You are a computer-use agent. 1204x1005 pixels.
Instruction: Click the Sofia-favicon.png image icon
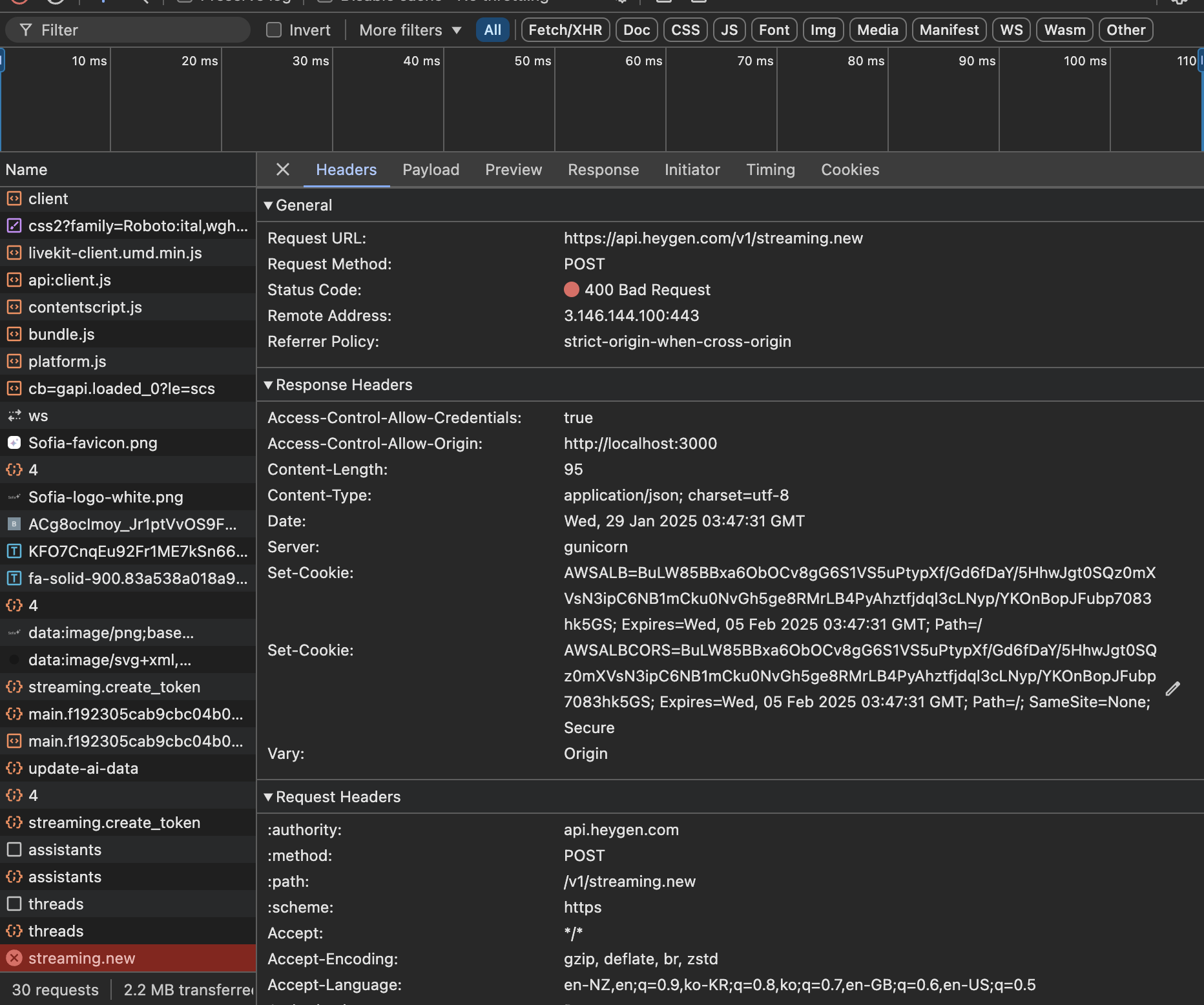click(x=14, y=443)
